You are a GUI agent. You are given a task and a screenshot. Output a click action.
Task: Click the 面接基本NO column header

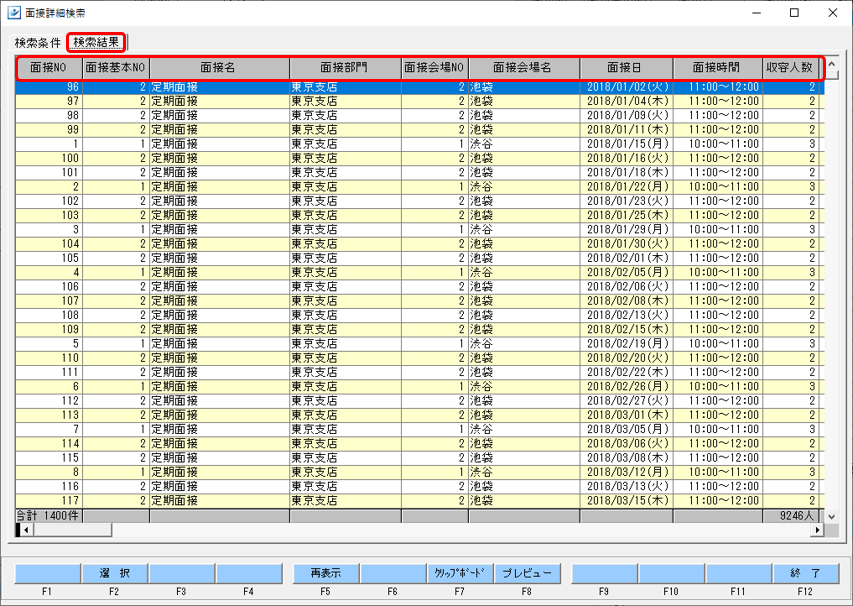coord(115,67)
